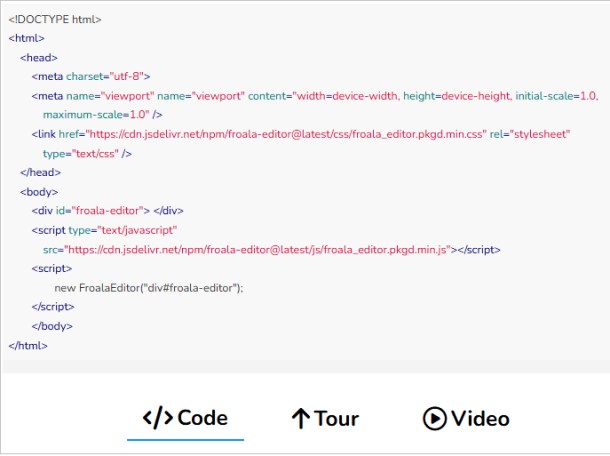Click the opening head tag

pyautogui.click(x=39, y=58)
